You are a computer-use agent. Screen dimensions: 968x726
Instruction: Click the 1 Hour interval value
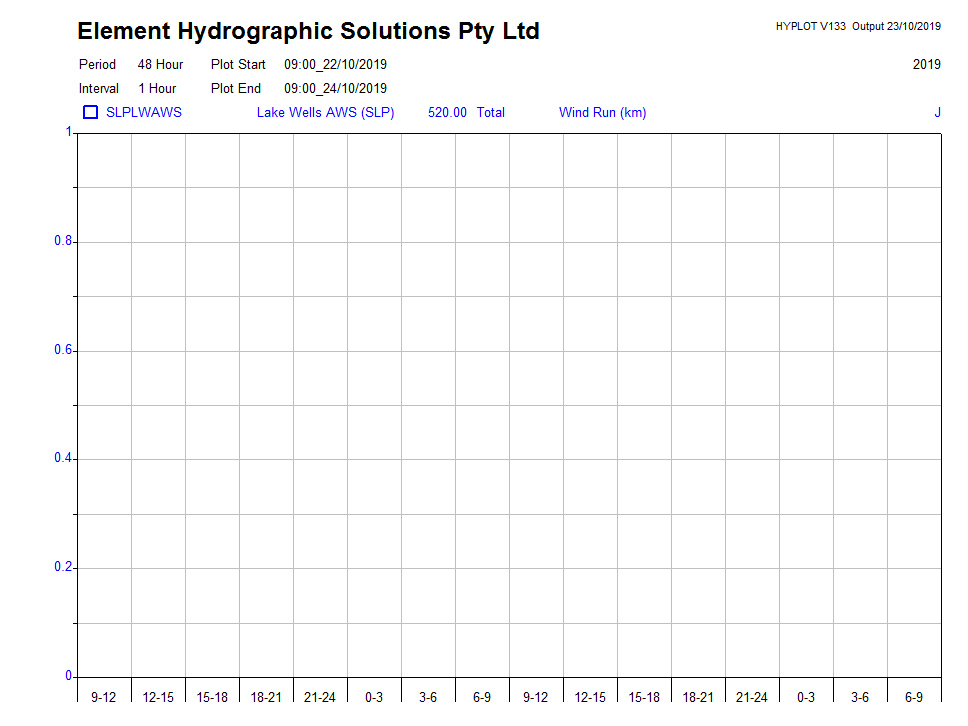click(x=157, y=88)
